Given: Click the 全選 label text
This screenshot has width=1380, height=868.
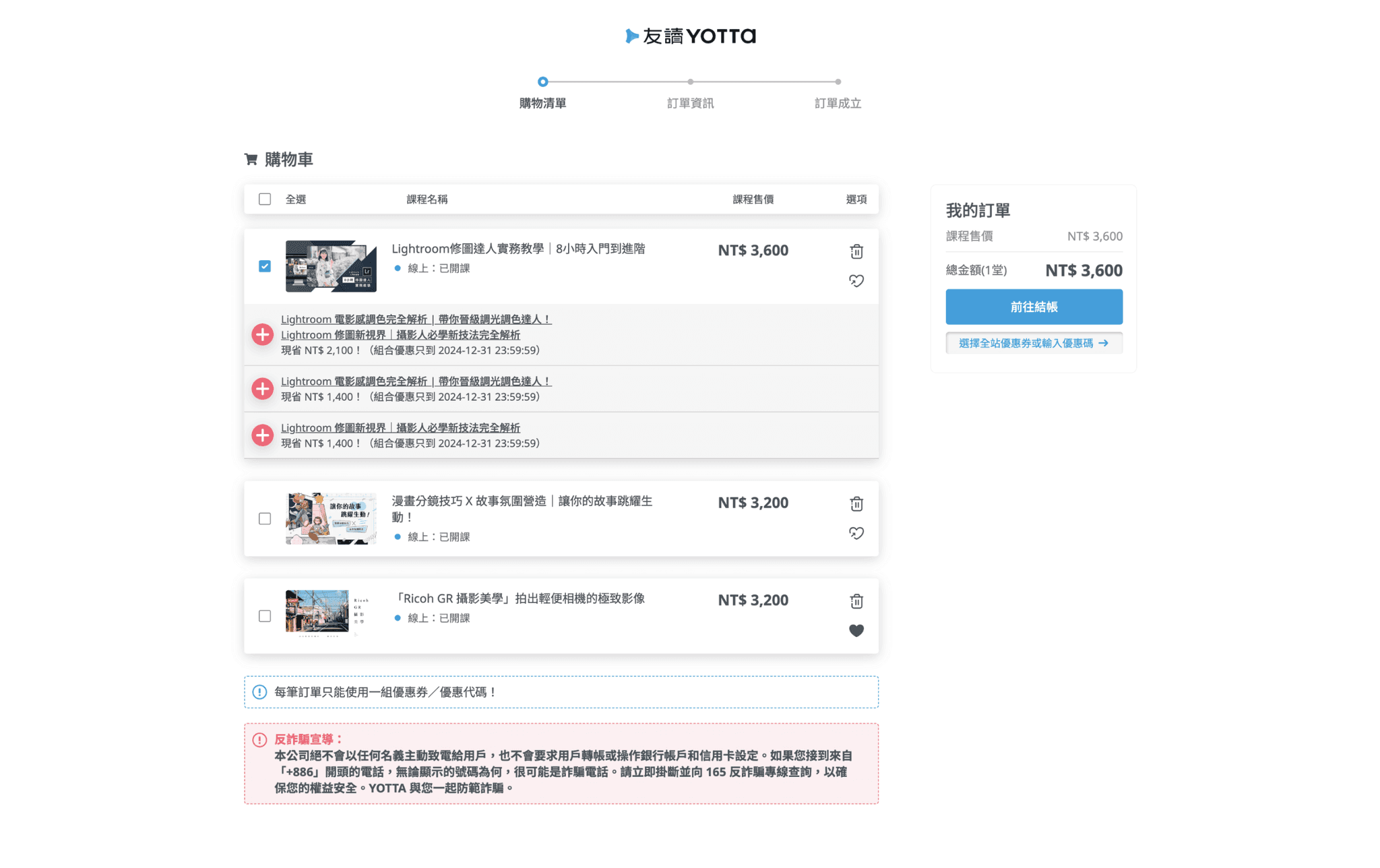Looking at the screenshot, I should tap(295, 199).
